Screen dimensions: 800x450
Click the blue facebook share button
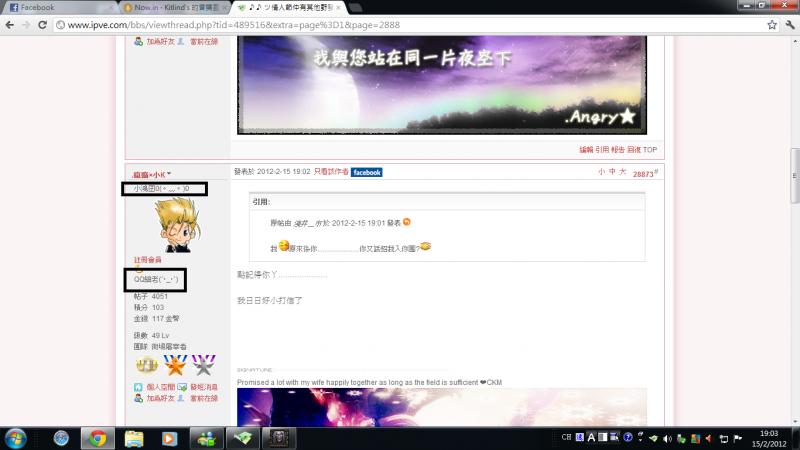click(x=367, y=172)
